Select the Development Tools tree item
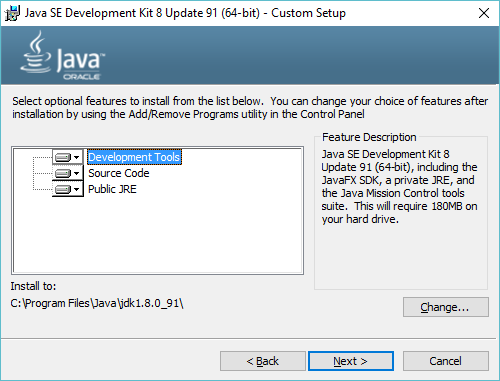The height and width of the screenshot is (381, 500). click(134, 157)
